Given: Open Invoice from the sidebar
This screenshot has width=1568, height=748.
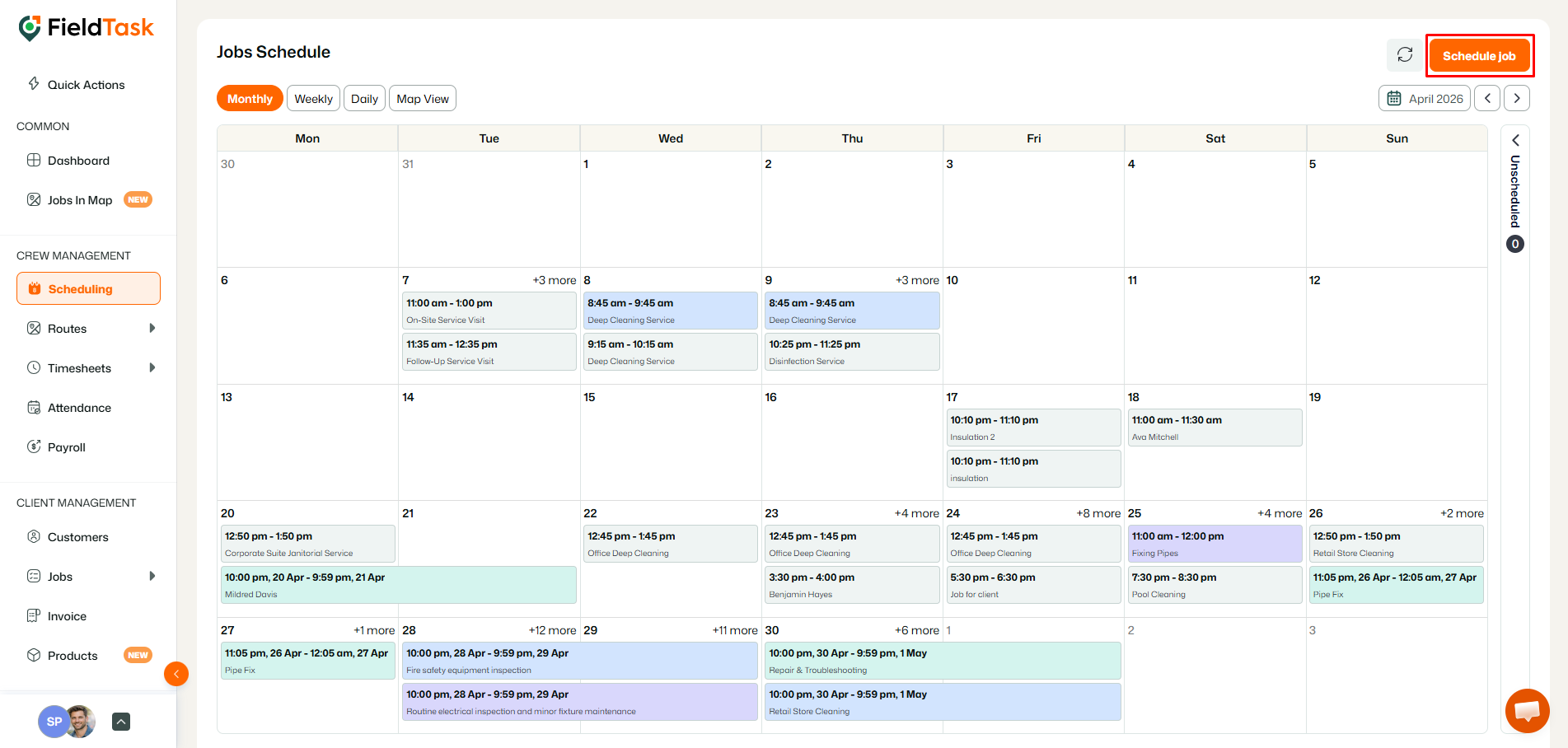Looking at the screenshot, I should pos(67,616).
